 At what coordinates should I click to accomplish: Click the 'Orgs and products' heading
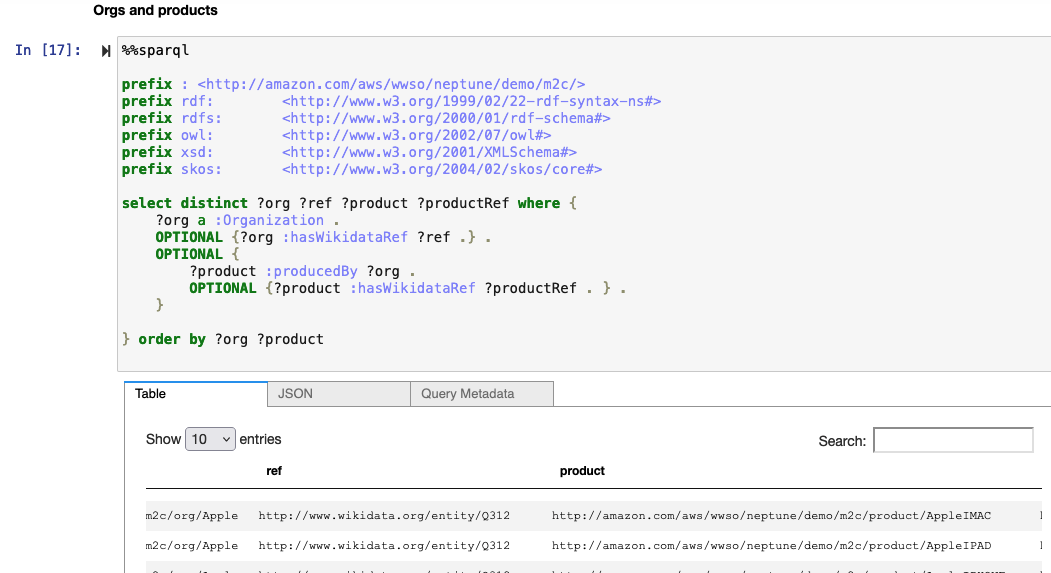point(156,11)
